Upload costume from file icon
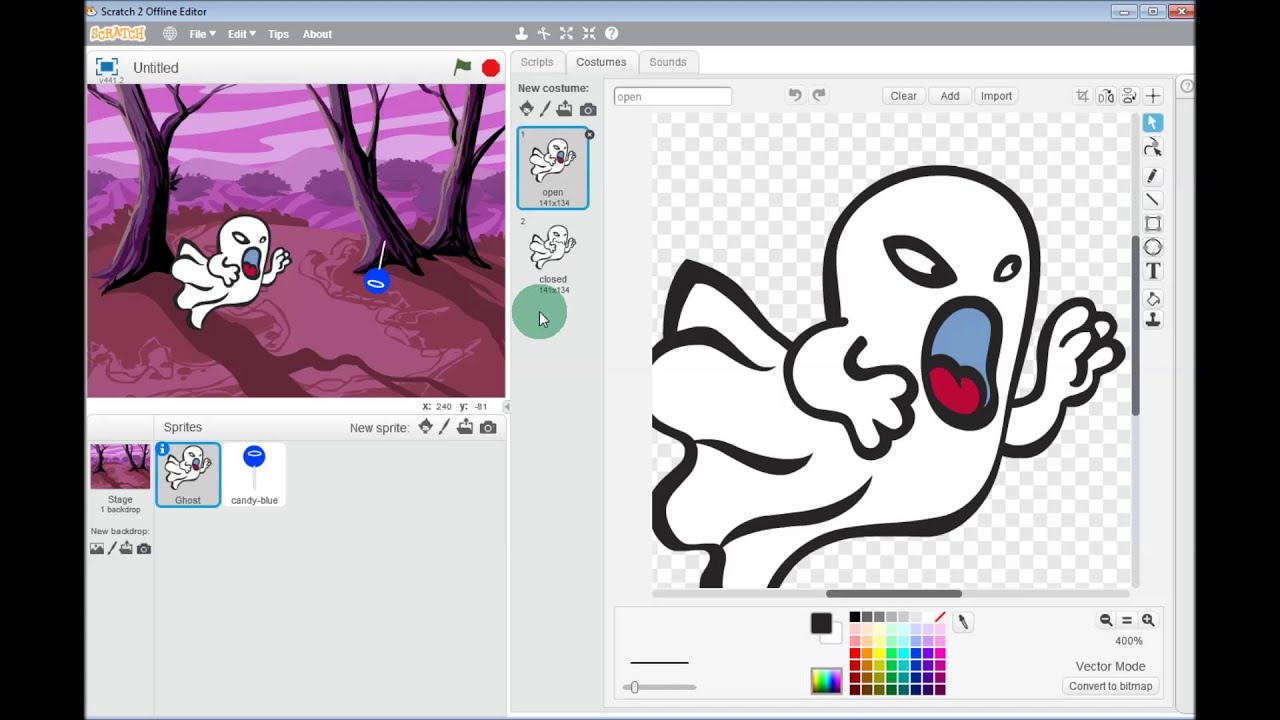Screen dimensions: 1280x720 click(x=565, y=109)
